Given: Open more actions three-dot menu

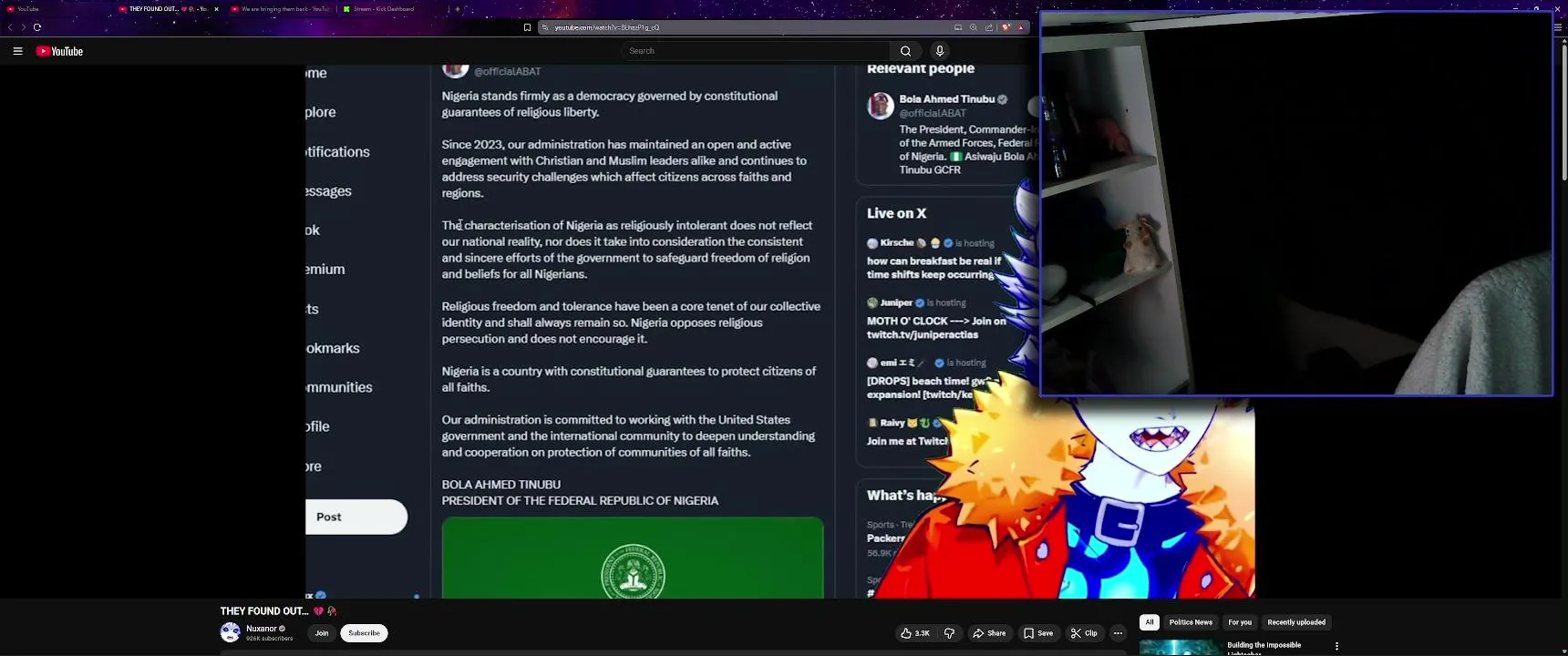Looking at the screenshot, I should click(x=1118, y=633).
